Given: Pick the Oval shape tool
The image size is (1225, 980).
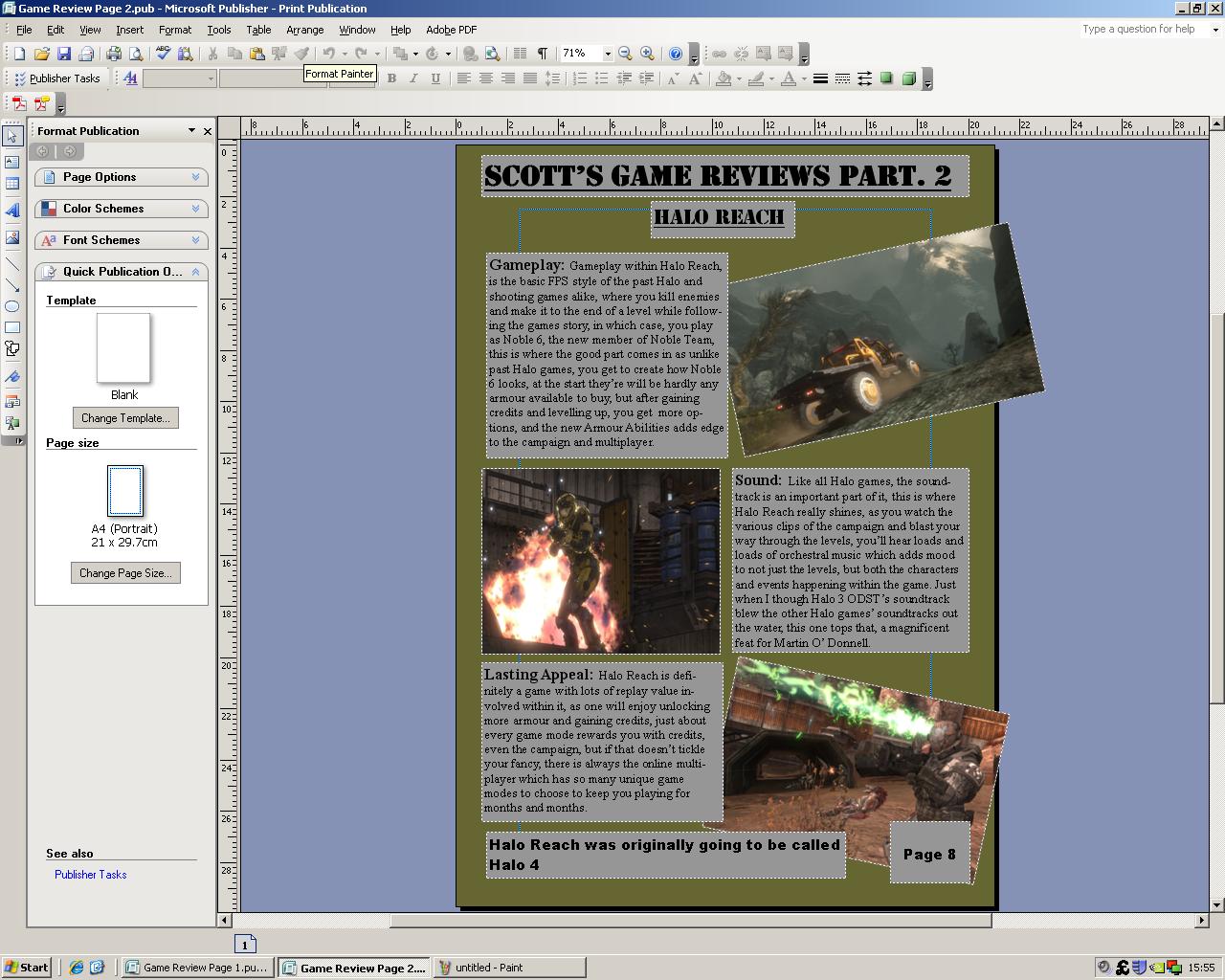Looking at the screenshot, I should 12,306.
